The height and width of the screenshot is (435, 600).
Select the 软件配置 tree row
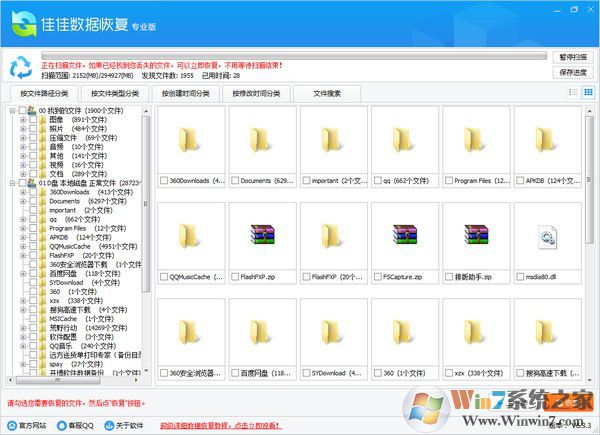pos(82,337)
